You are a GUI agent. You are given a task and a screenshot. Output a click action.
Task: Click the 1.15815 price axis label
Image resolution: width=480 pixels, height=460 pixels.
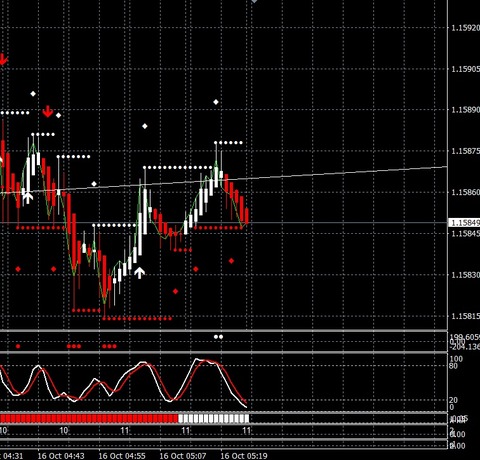[x=465, y=316]
